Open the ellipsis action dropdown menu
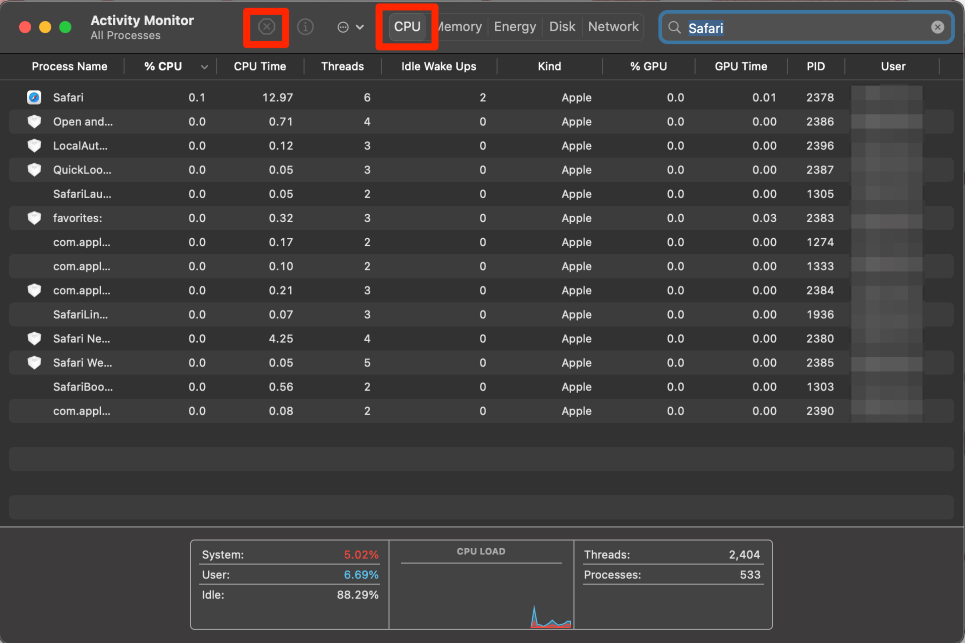The width and height of the screenshot is (965, 643). pos(349,27)
